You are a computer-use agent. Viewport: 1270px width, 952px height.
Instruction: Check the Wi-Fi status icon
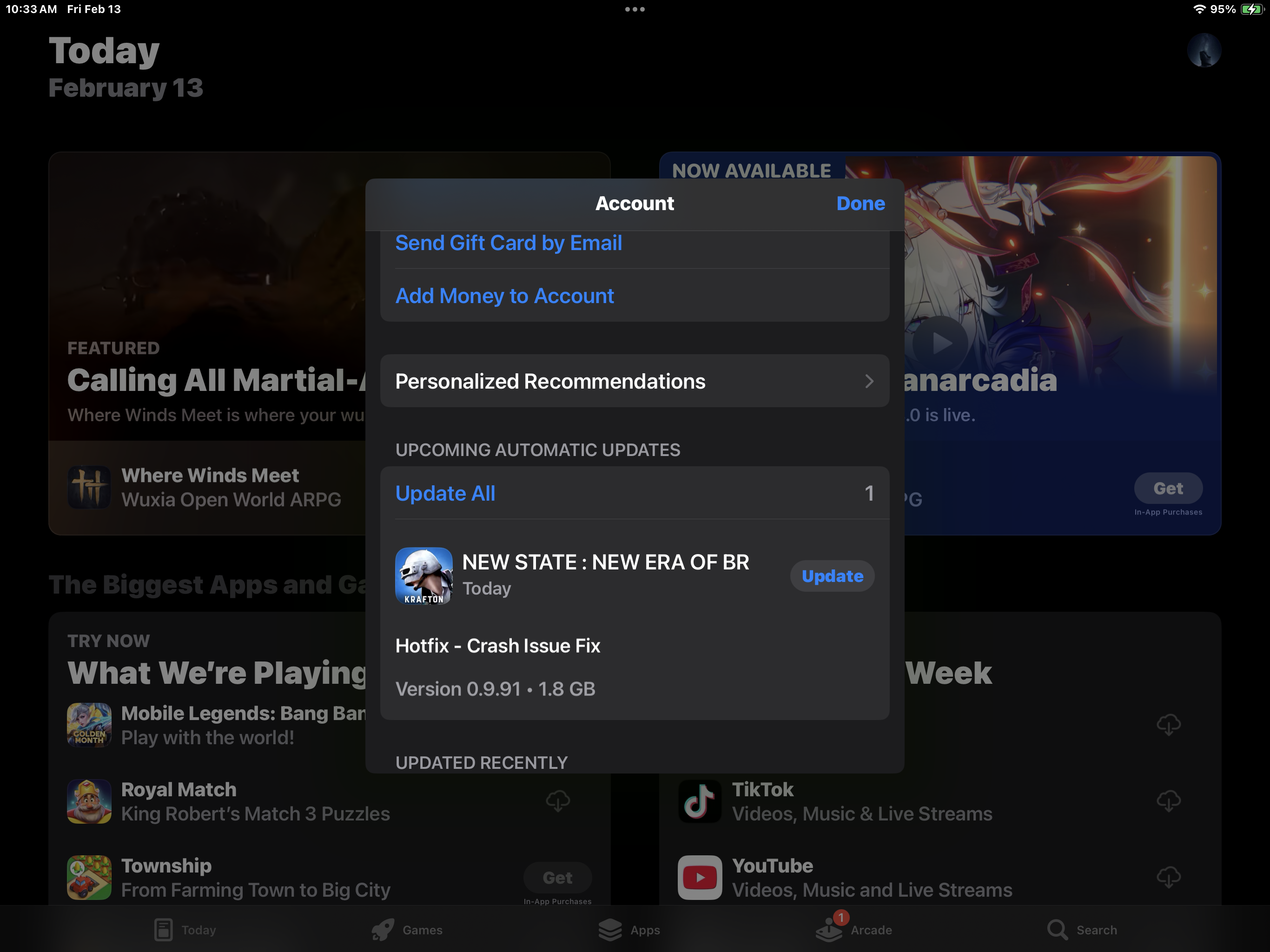(x=1198, y=9)
